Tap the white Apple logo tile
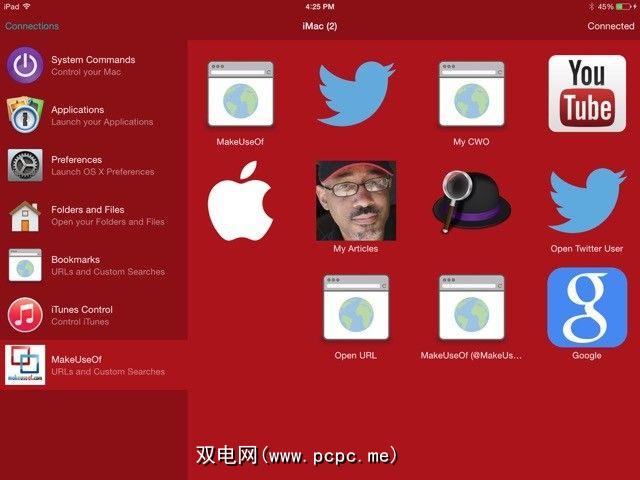The height and width of the screenshot is (480, 640). 240,201
